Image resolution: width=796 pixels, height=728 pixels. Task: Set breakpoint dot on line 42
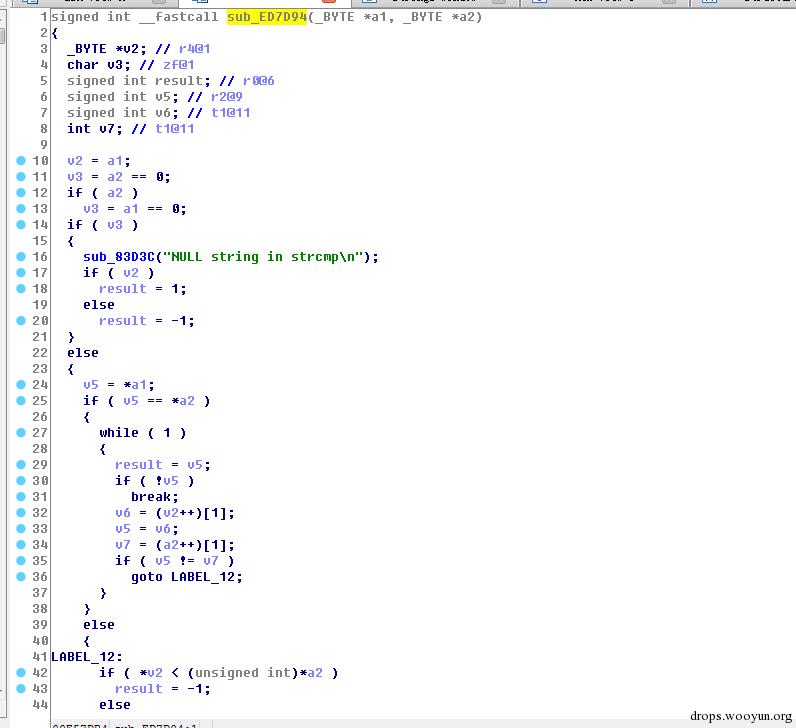pyautogui.click(x=21, y=672)
